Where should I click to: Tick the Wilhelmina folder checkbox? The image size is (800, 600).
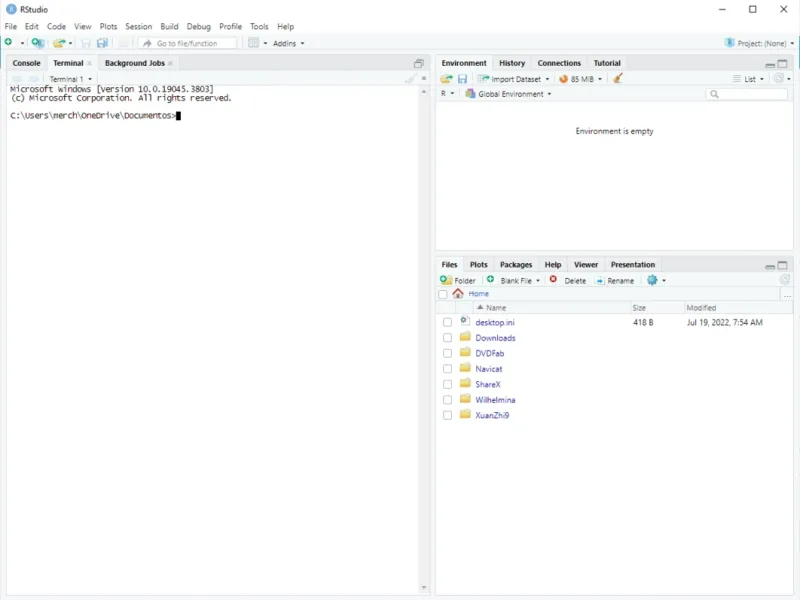447,399
